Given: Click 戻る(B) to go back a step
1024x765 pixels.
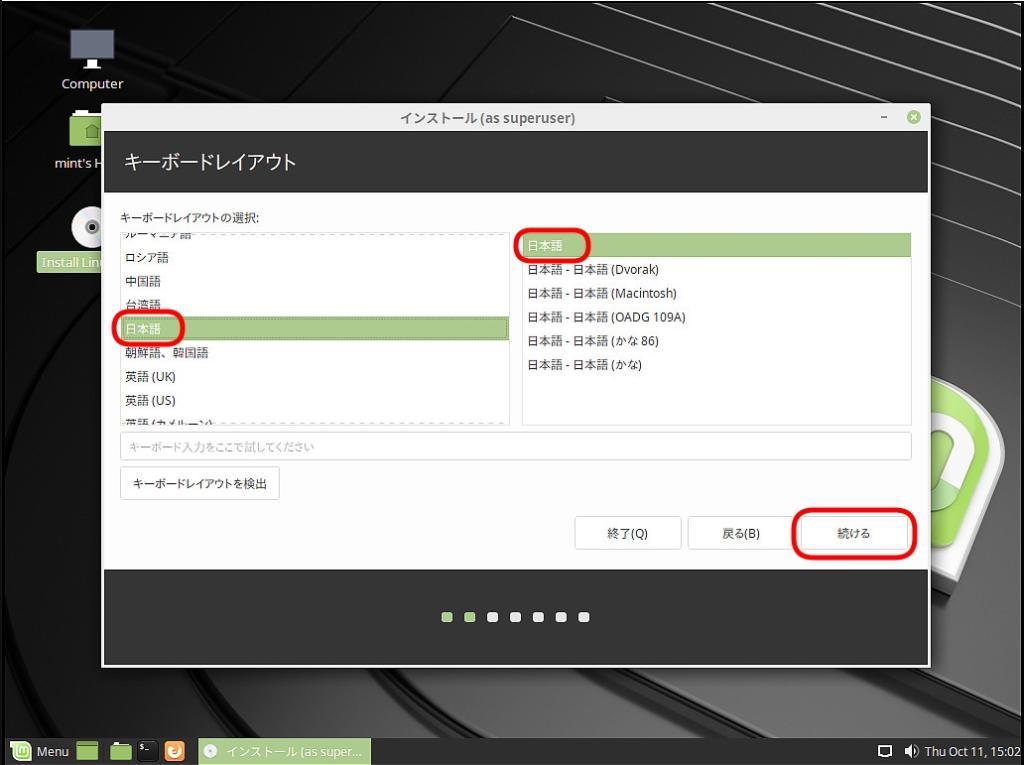Looking at the screenshot, I should point(740,533).
